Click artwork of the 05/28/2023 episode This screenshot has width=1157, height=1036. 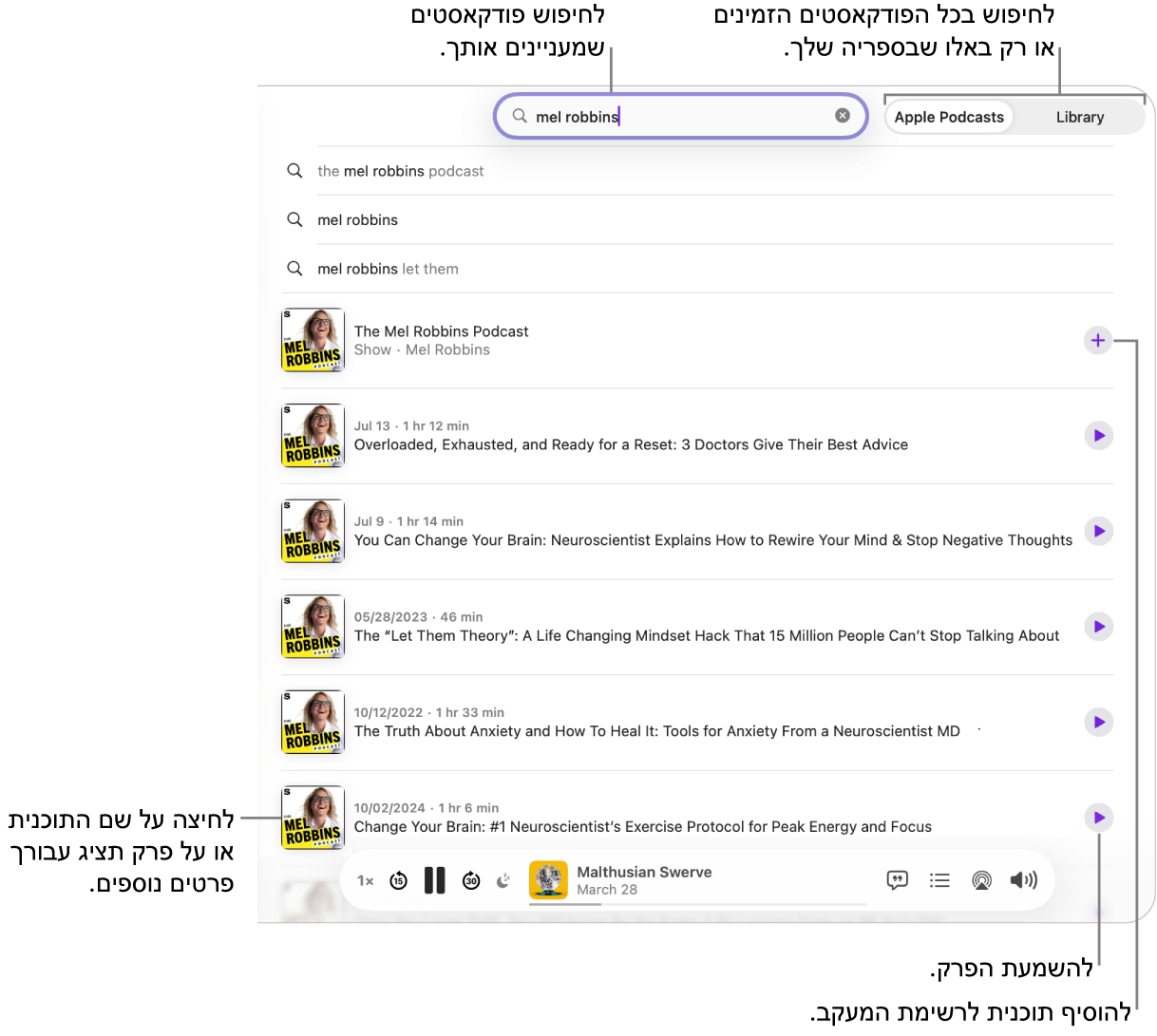313,627
